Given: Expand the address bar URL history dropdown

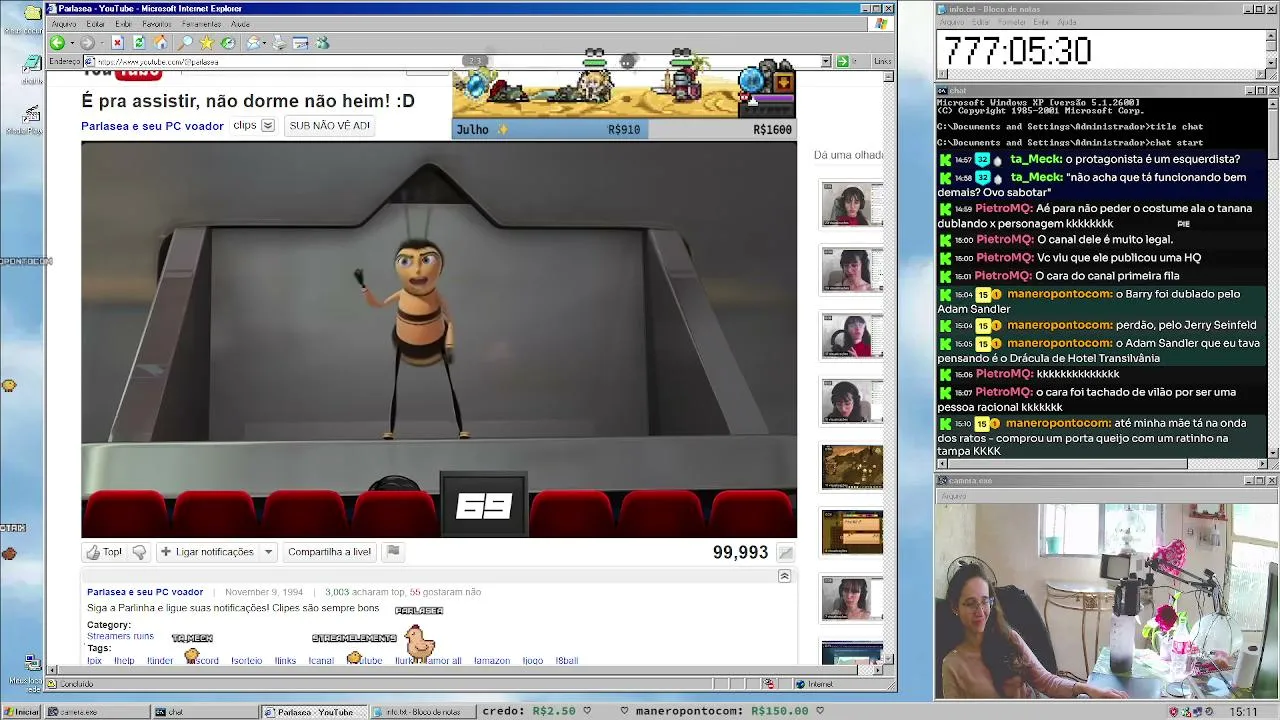Looking at the screenshot, I should (826, 61).
